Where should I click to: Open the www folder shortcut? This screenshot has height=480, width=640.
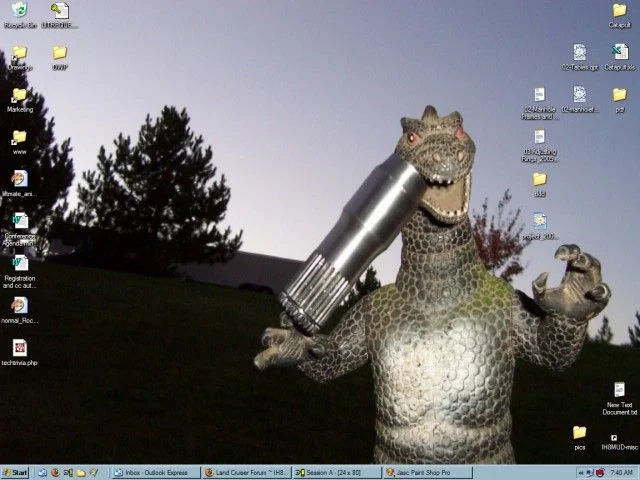[20, 143]
